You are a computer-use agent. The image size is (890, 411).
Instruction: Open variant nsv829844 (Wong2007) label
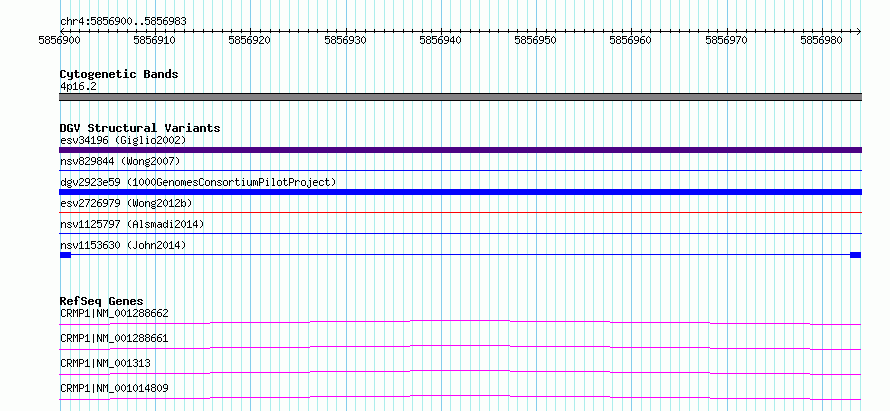tap(120, 161)
